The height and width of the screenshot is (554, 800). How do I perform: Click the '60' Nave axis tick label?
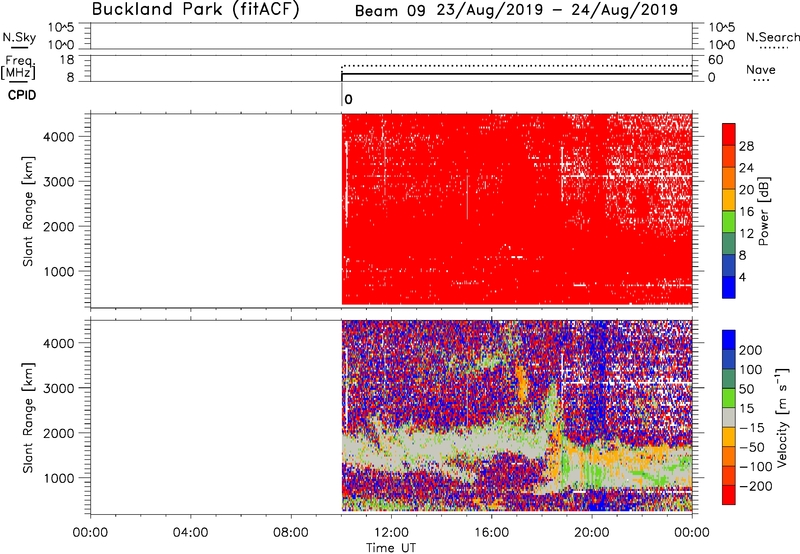coord(716,60)
